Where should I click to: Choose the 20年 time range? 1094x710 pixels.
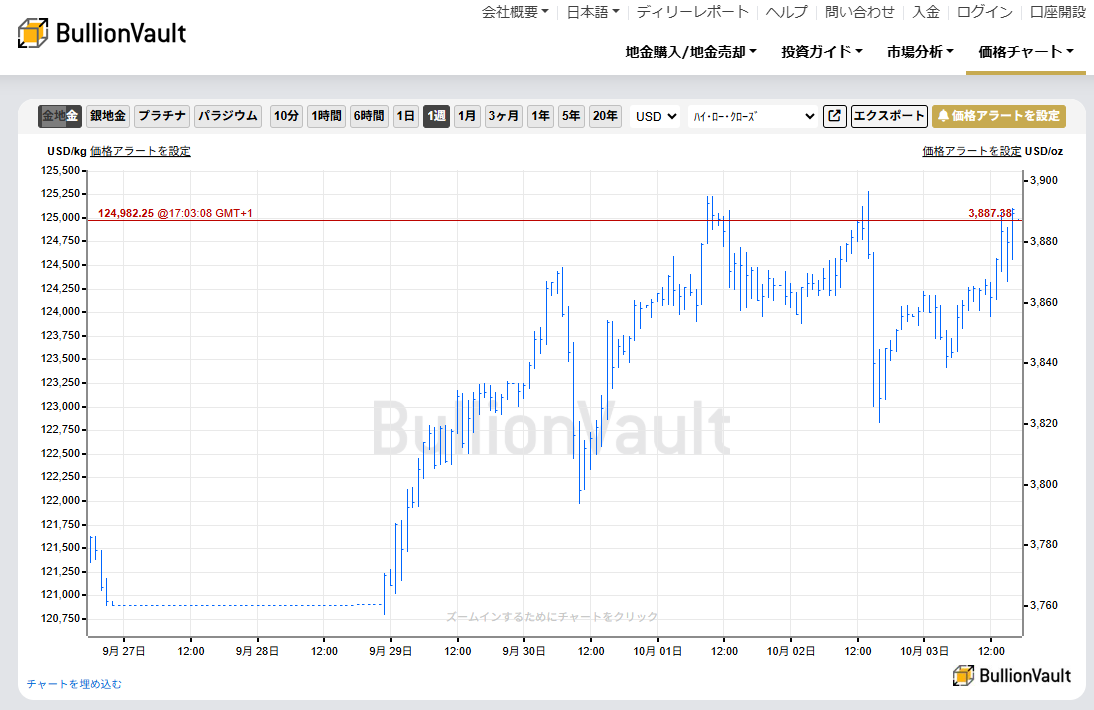pyautogui.click(x=604, y=116)
